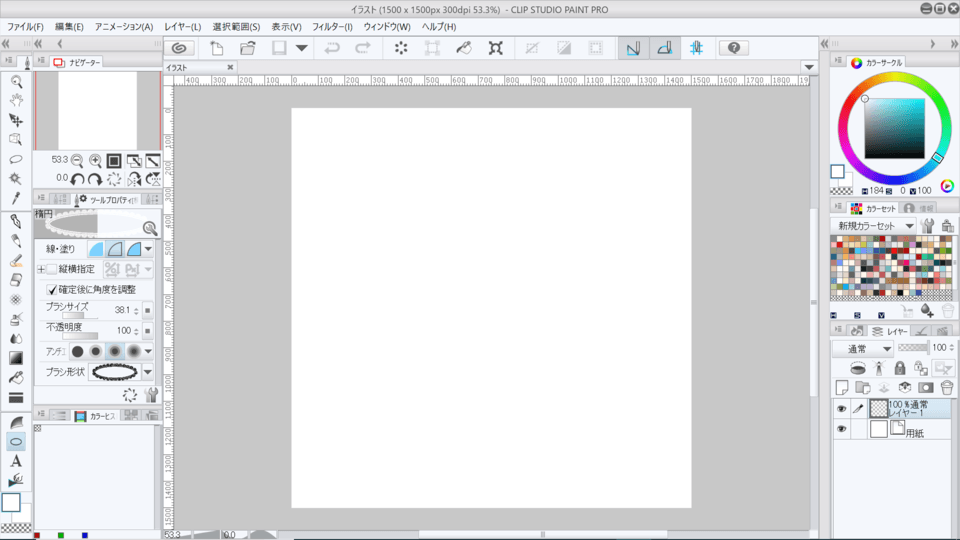960x540 pixels.
Task: Select the Zoom magnifier tool
Action: pos(16,81)
